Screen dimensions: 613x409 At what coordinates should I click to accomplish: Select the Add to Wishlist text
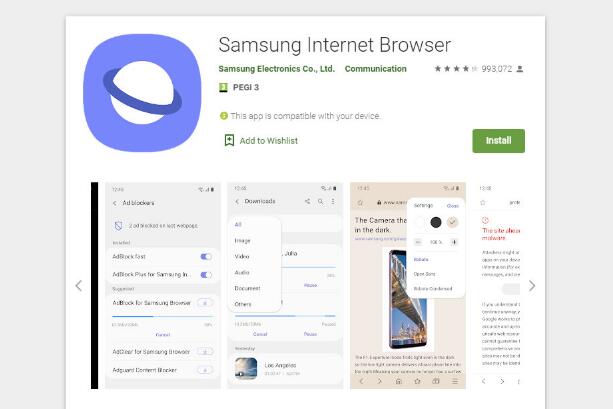pos(269,141)
